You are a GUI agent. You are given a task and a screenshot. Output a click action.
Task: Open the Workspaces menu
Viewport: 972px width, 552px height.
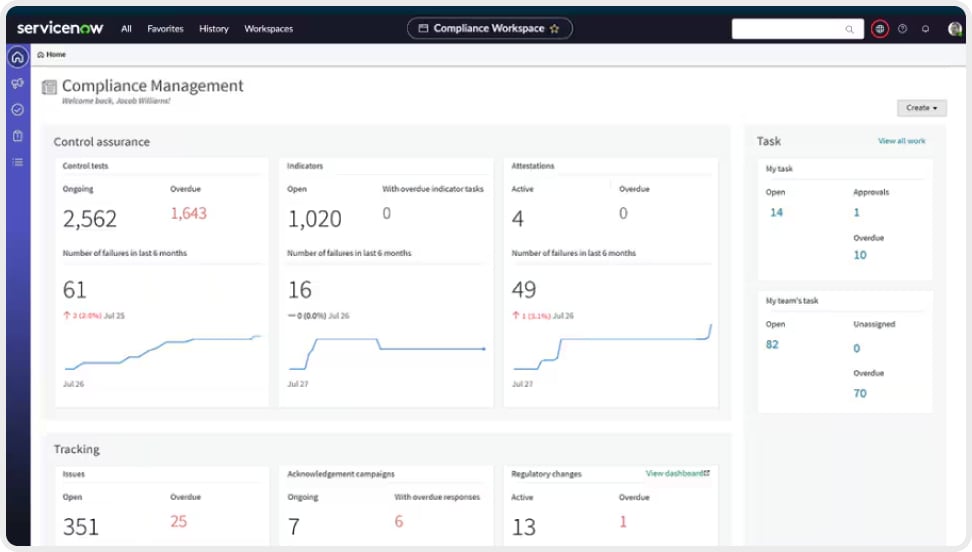(x=268, y=29)
